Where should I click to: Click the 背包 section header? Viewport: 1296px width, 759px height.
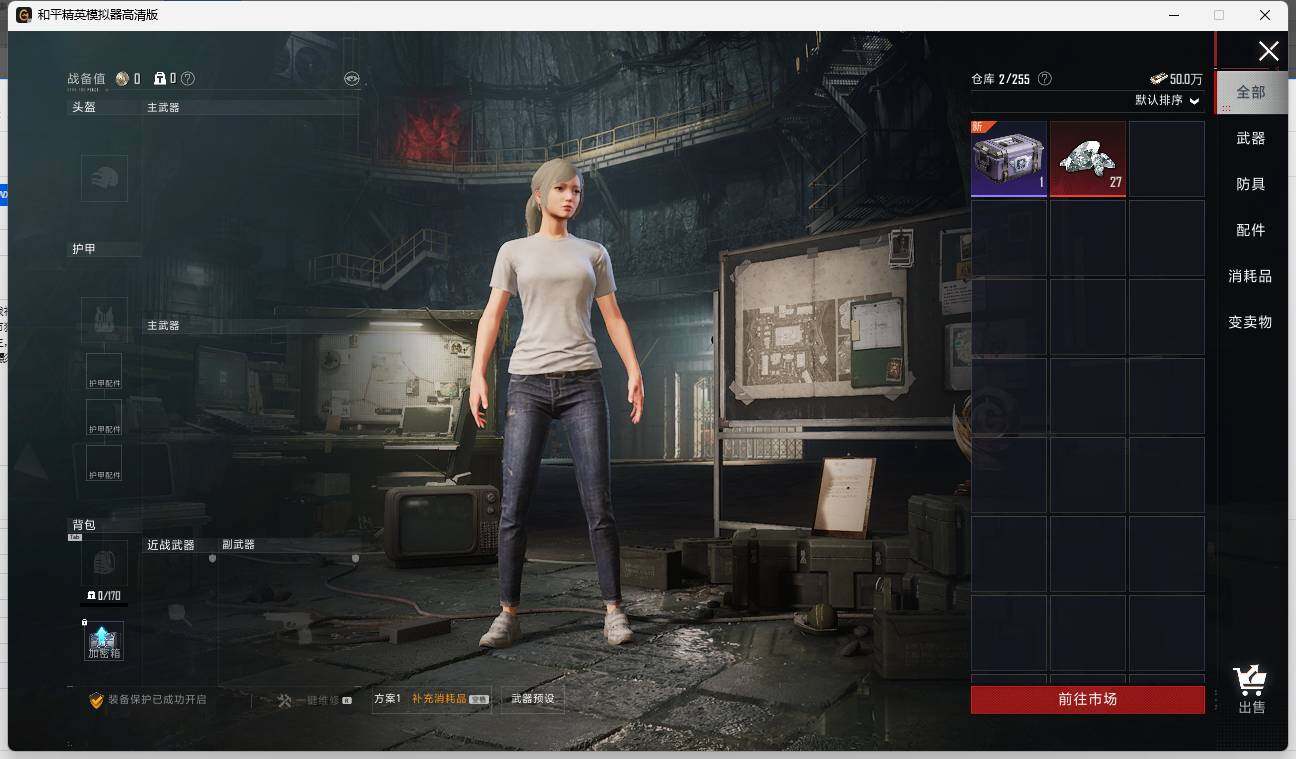[84, 525]
